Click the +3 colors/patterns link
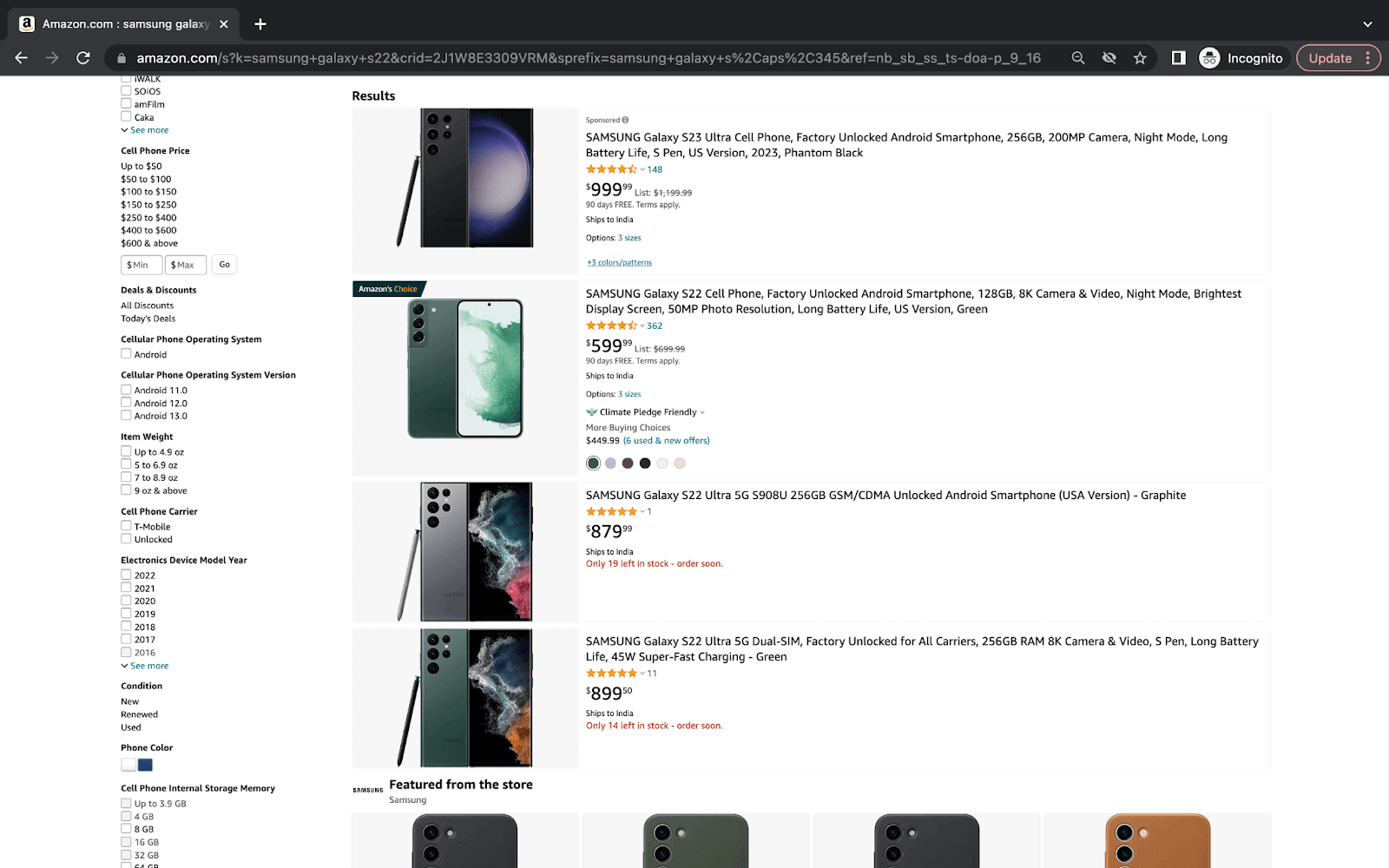 619,261
